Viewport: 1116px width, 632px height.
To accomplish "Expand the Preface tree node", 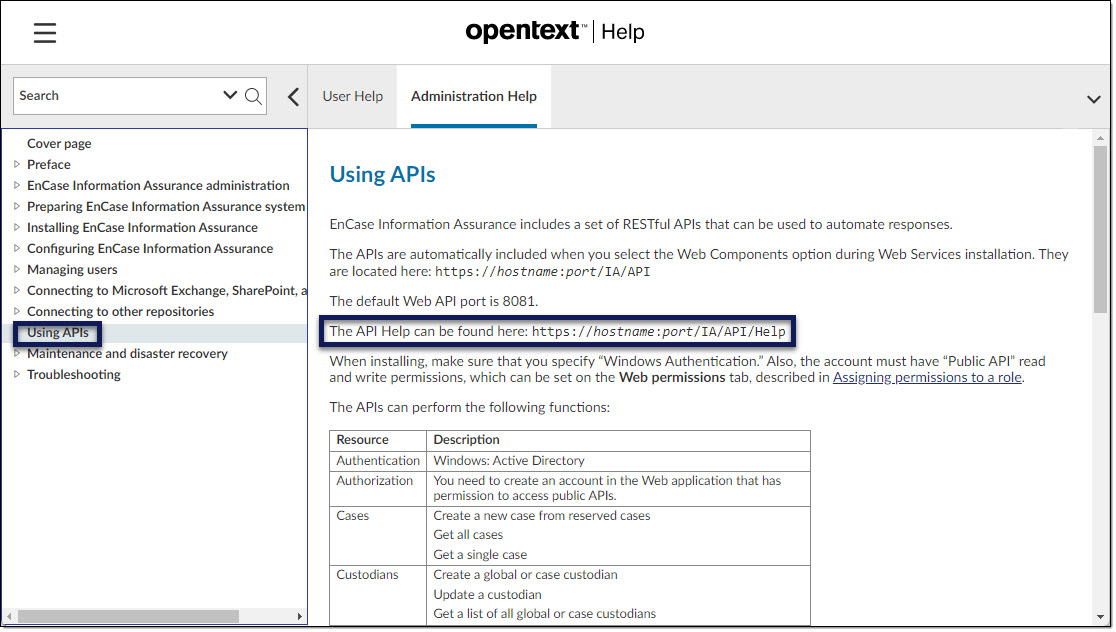I will (17, 164).
